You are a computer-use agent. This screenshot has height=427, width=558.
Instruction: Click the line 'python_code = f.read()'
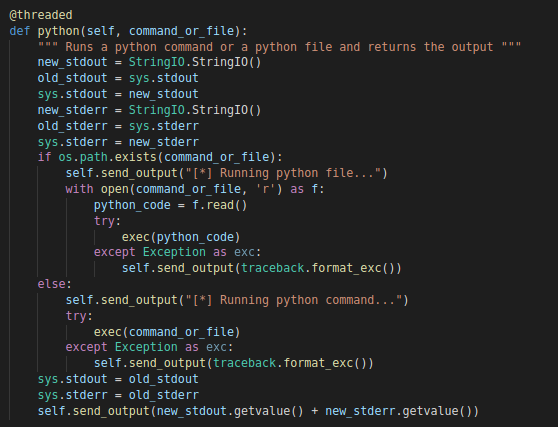tap(170, 205)
